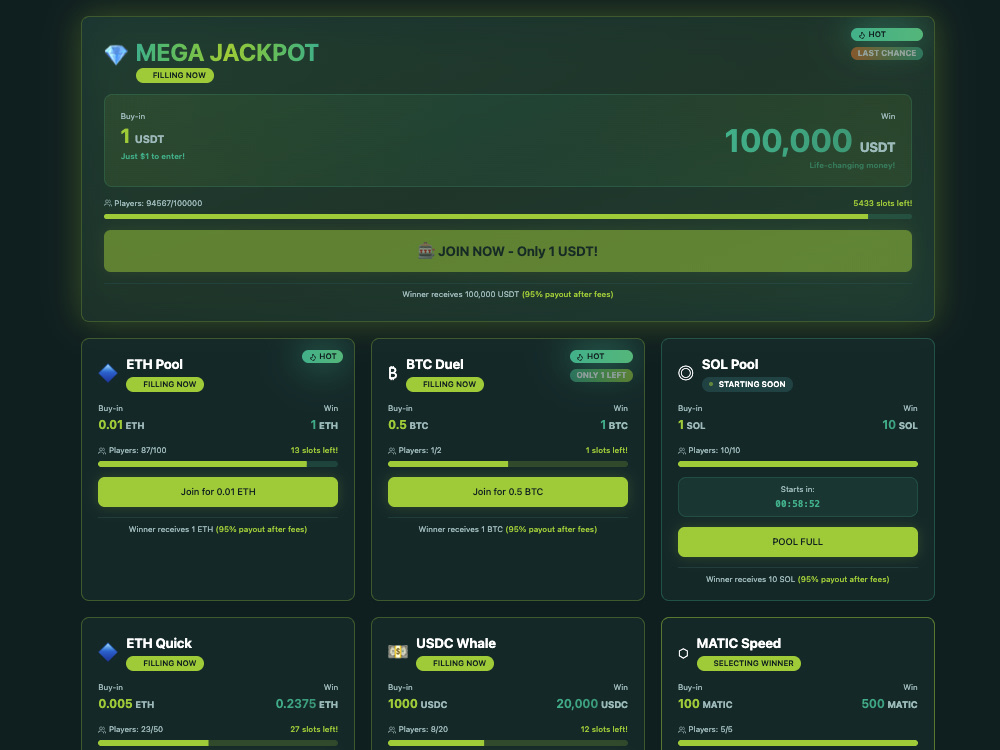
Task: Click Join for 0.01 ETH button
Action: [218, 492]
